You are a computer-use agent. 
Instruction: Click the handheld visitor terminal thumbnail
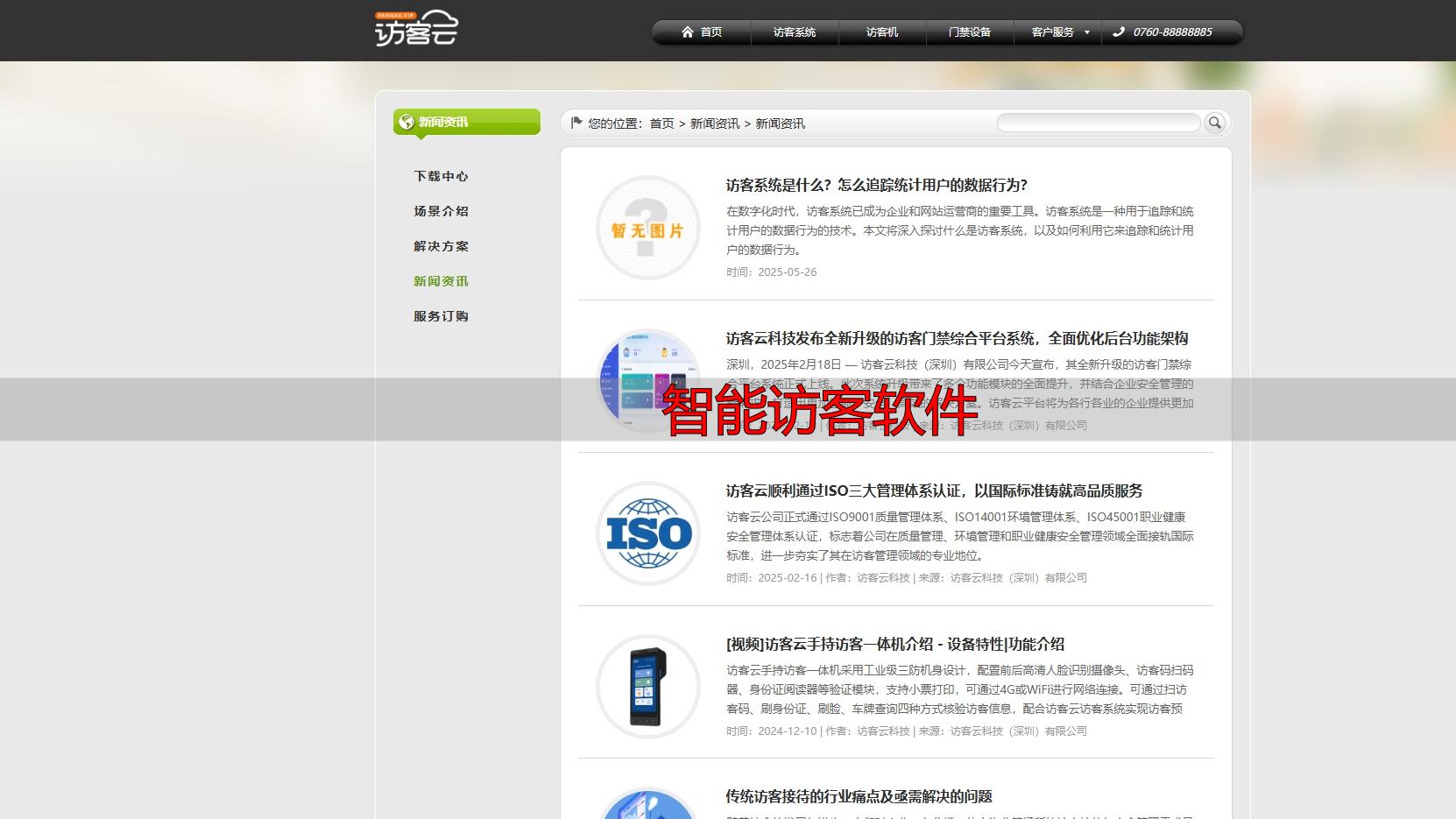647,687
